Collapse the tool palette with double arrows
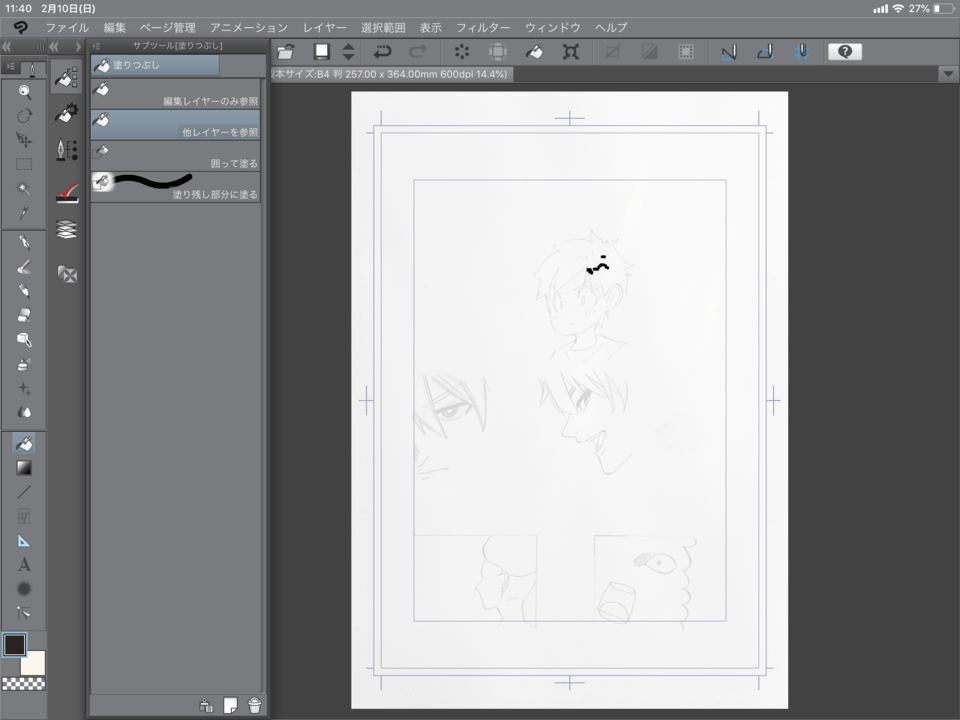 (x=8, y=46)
